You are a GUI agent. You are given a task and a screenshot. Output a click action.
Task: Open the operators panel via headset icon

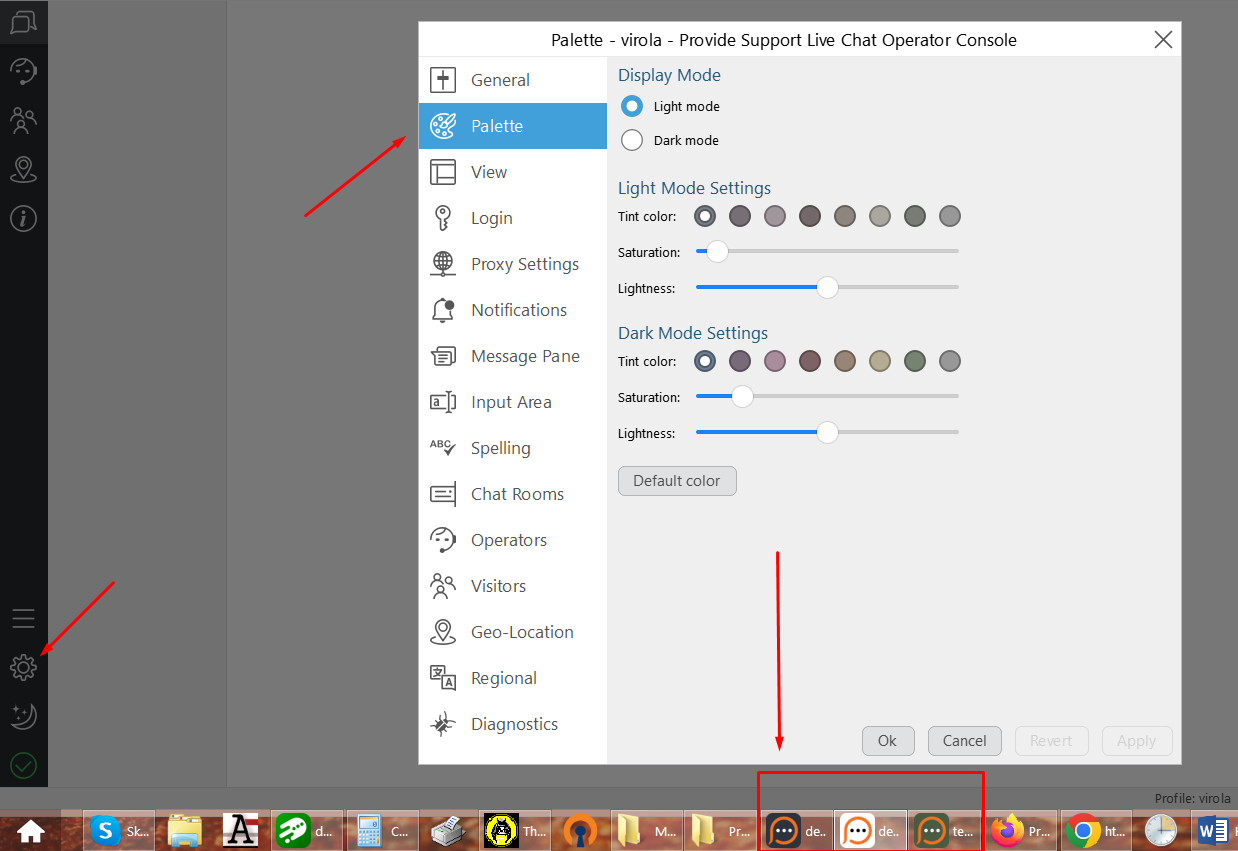23,70
